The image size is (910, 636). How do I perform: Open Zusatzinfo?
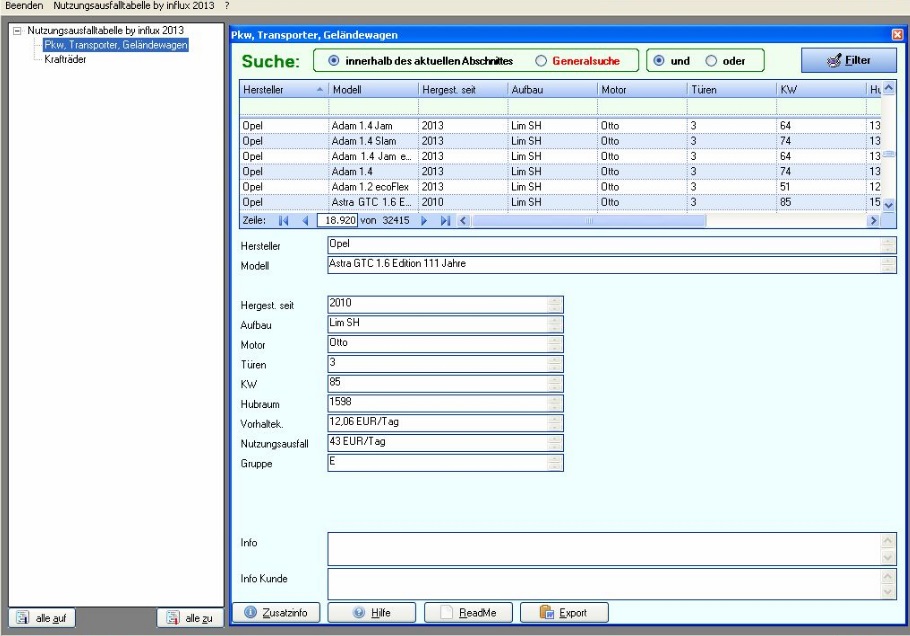point(276,613)
